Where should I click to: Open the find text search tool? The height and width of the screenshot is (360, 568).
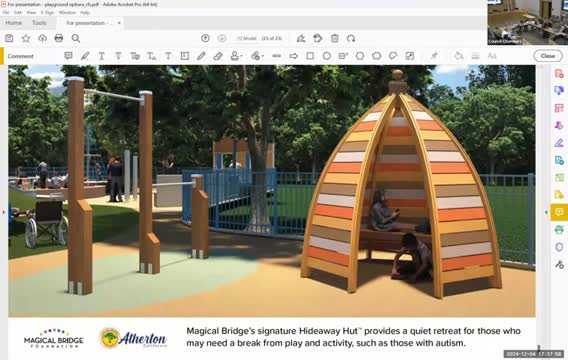[75, 38]
